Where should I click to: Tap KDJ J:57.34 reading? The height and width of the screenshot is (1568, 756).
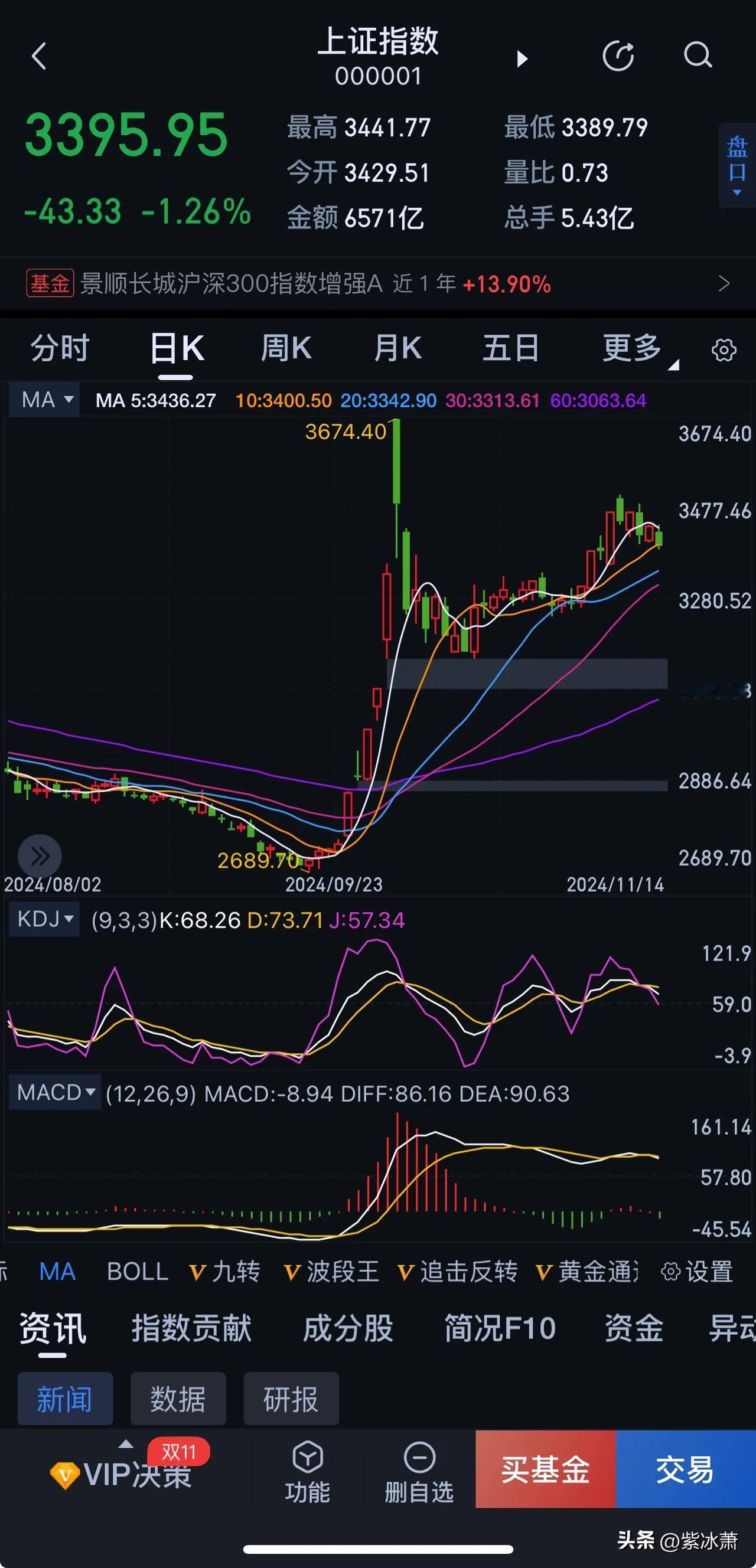(x=367, y=920)
